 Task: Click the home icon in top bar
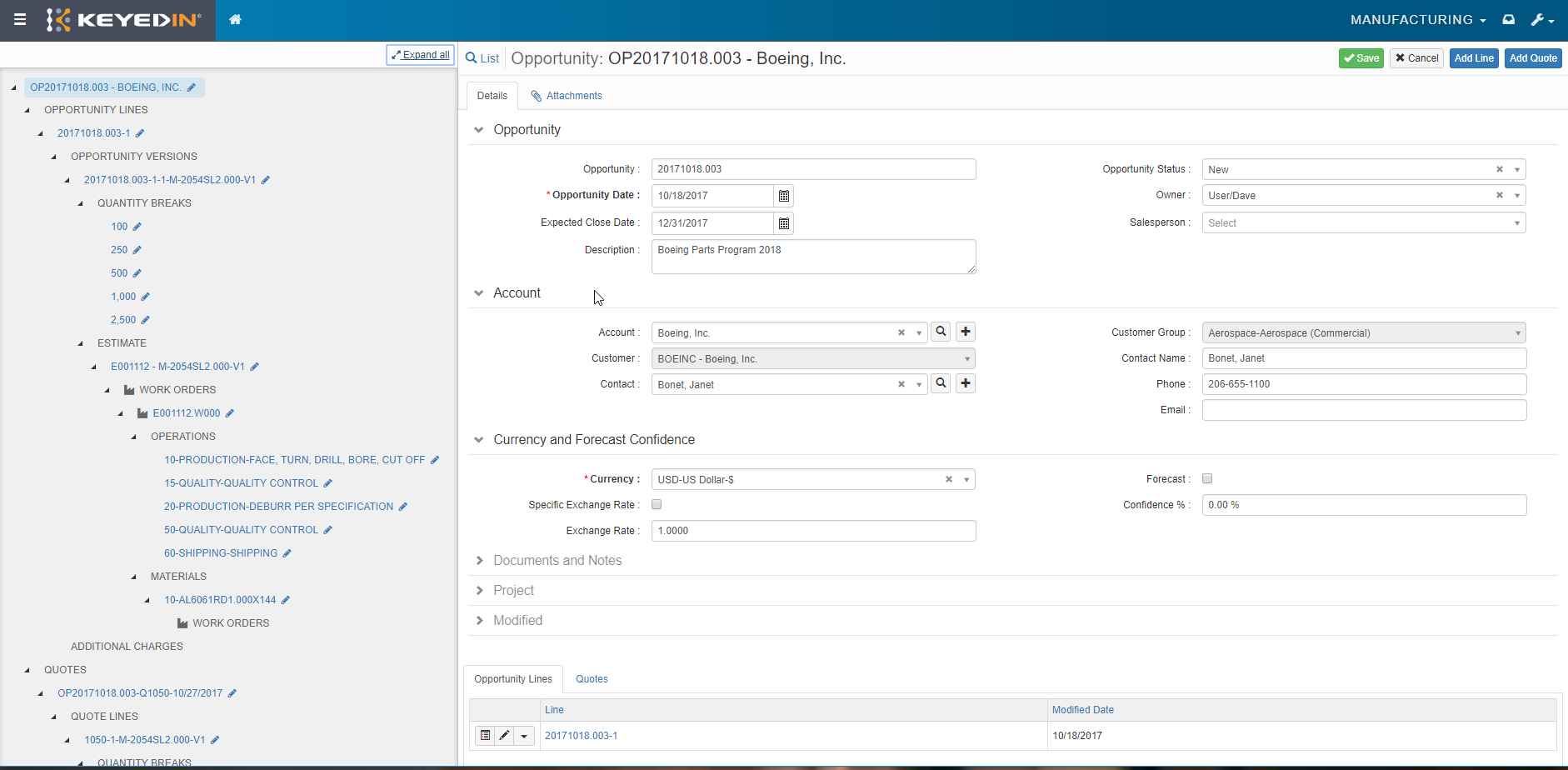[235, 20]
